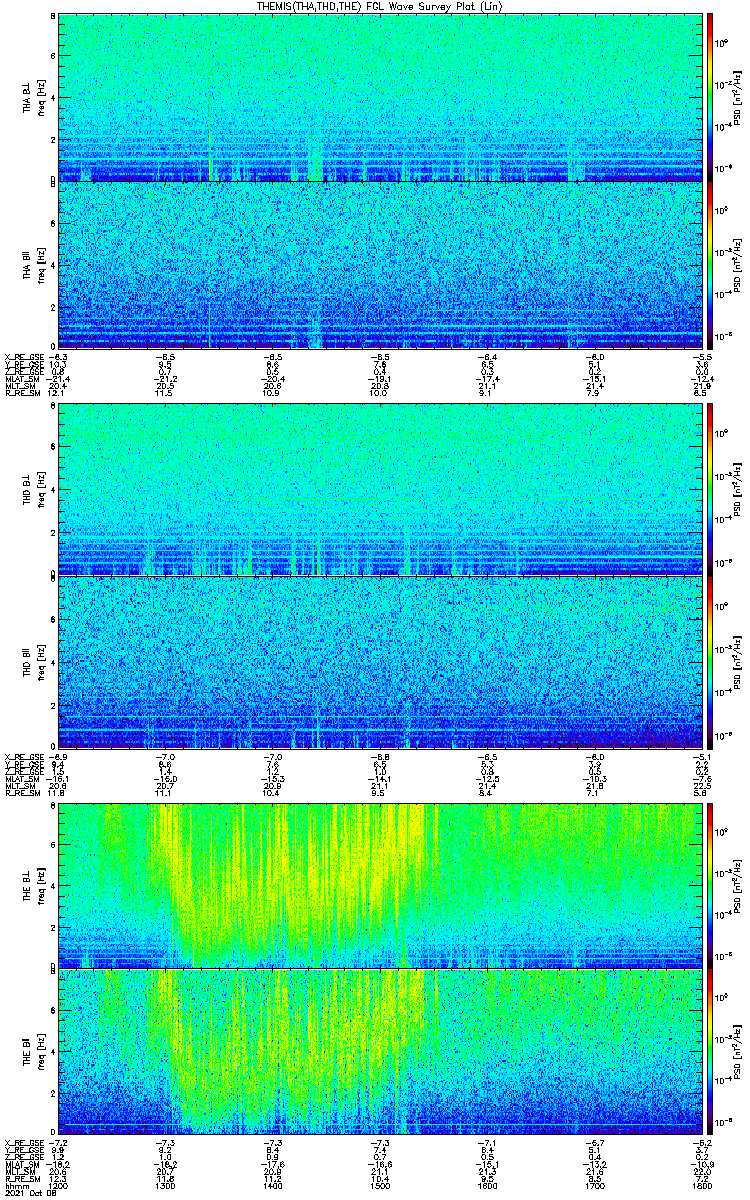Click the R_RE_SM row label under THA panels
The height and width of the screenshot is (1200, 750).
point(21,394)
